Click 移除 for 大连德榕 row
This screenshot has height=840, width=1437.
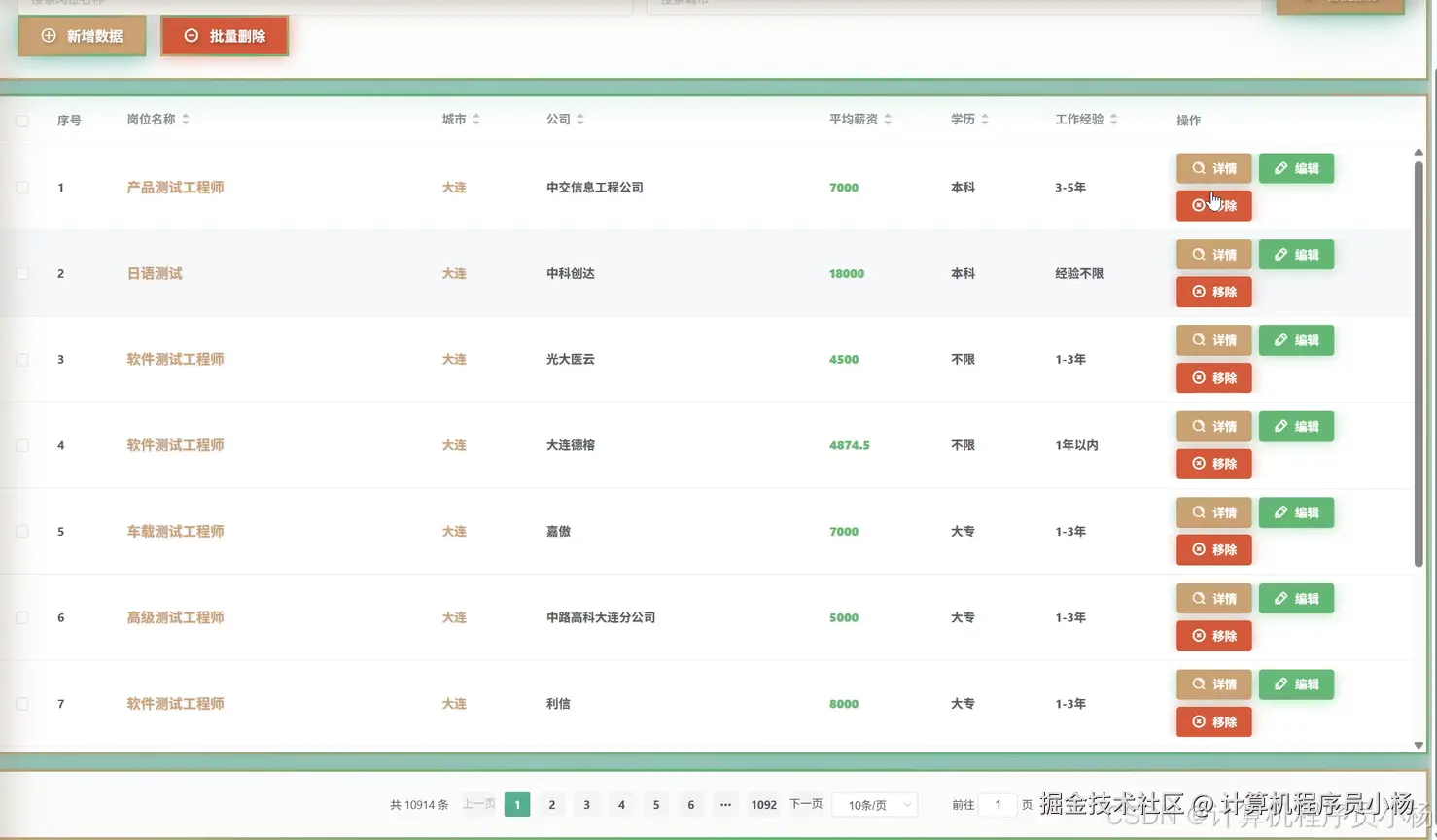pos(1214,464)
